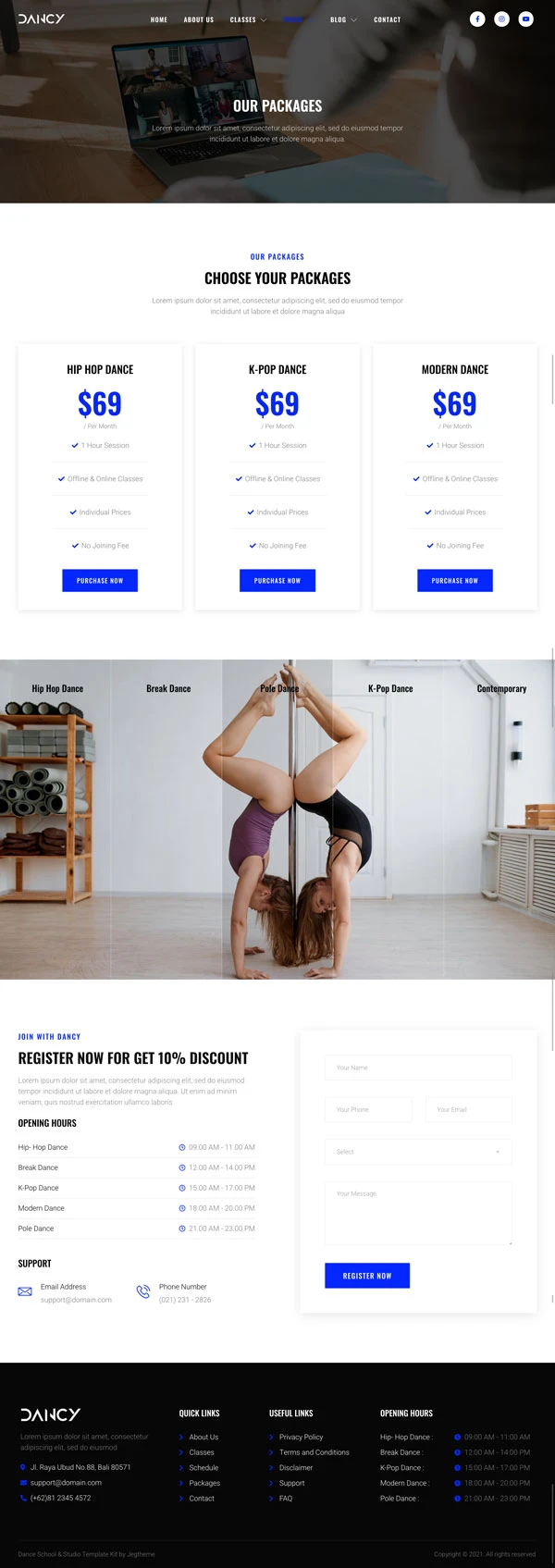Click the footer Dancy logo
Image resolution: width=555 pixels, height=1568 pixels.
click(50, 1414)
